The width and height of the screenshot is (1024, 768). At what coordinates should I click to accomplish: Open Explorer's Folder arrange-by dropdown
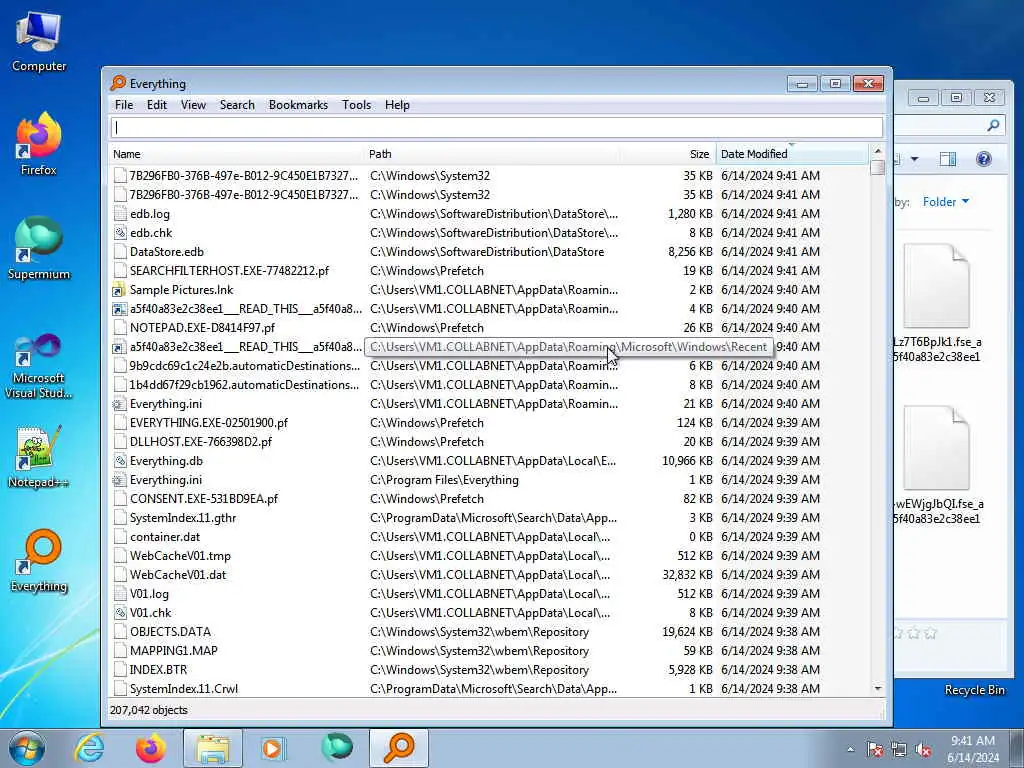pos(946,202)
